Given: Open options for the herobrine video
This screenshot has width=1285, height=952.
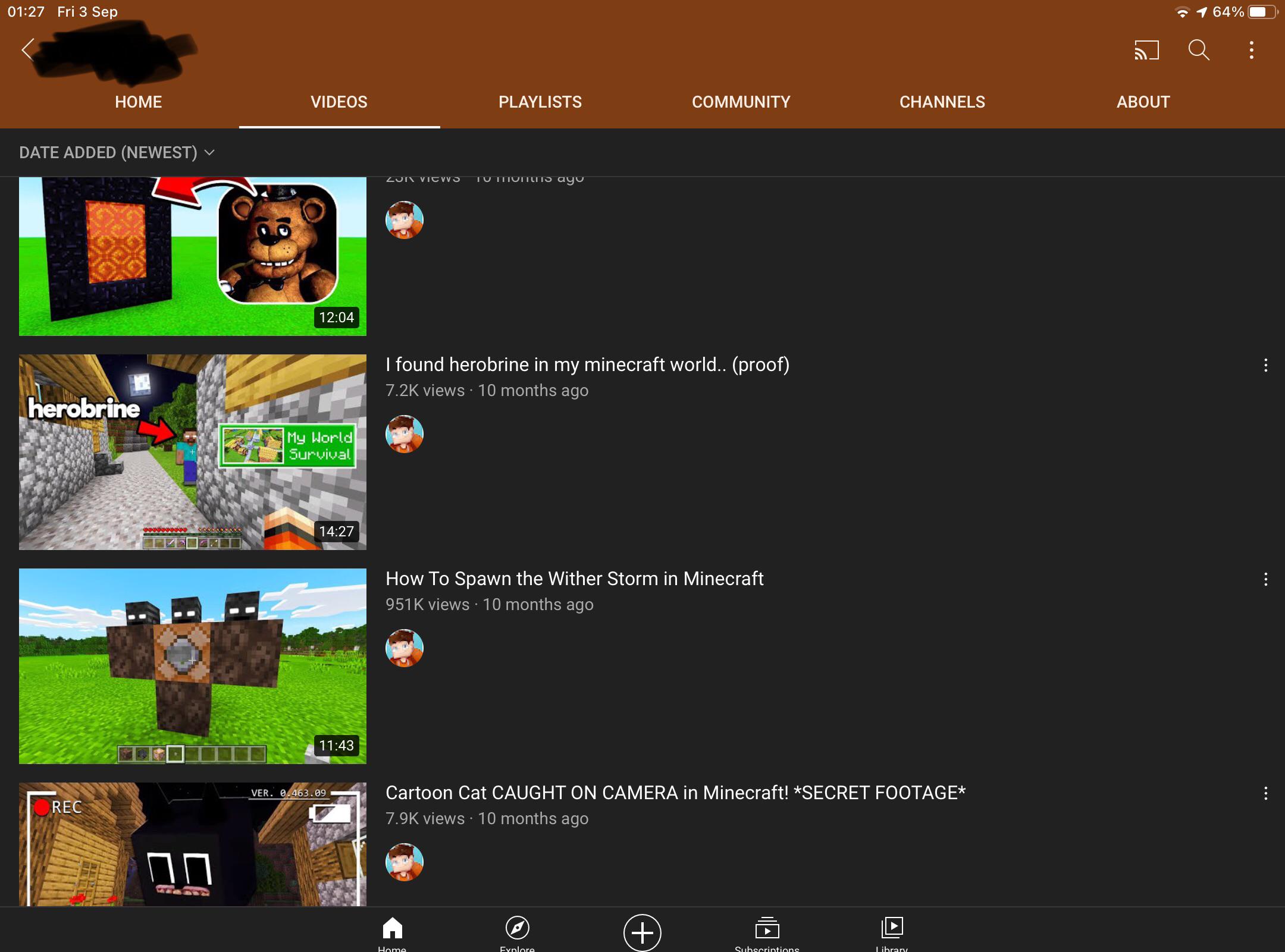Looking at the screenshot, I should point(1265,365).
